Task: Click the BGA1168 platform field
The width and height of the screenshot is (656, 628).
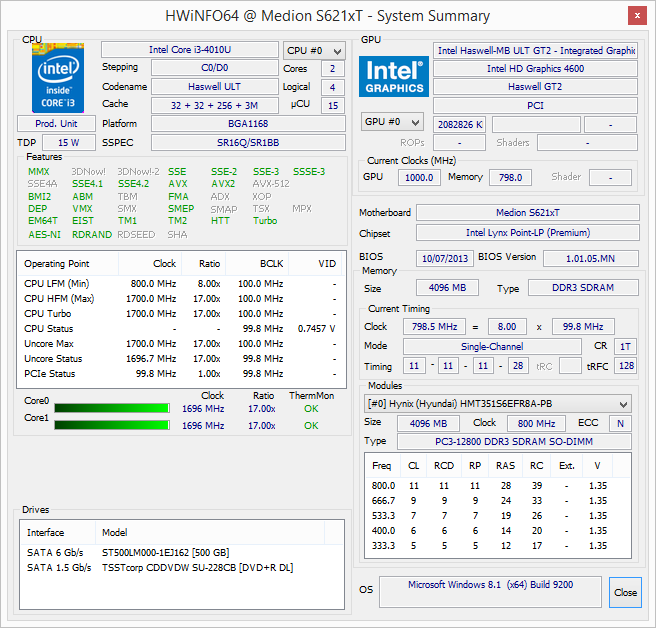Action: [248, 123]
